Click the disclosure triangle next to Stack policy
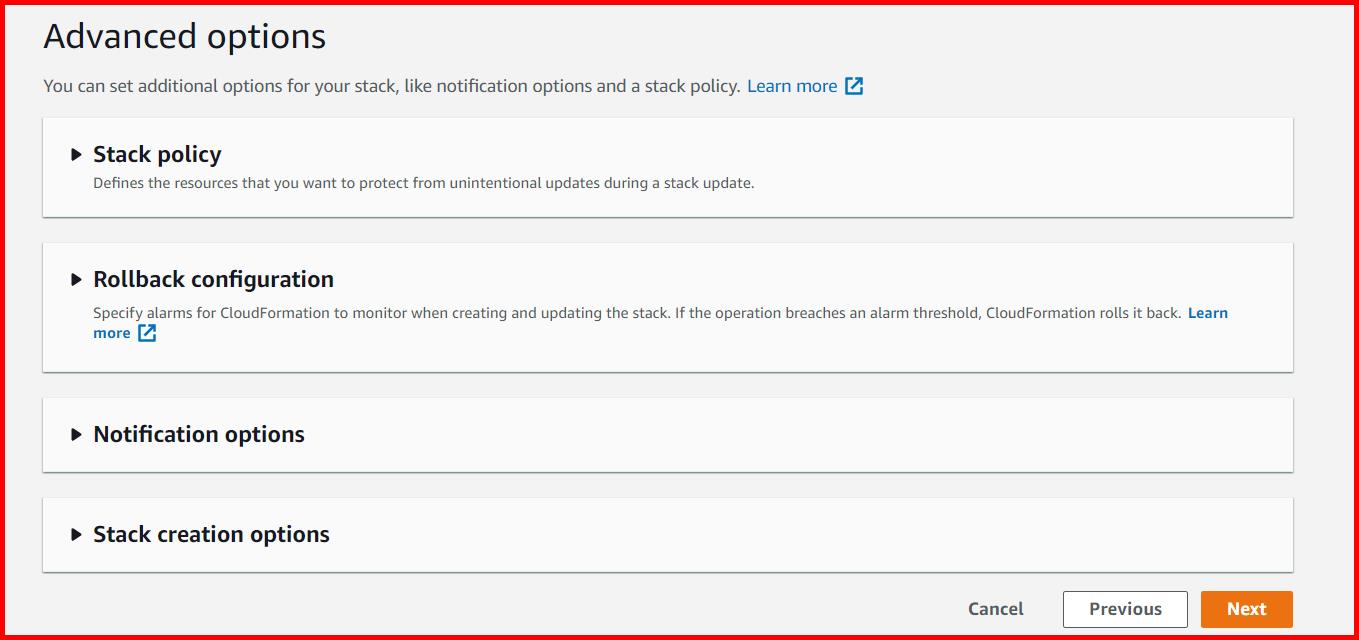 click(x=75, y=154)
